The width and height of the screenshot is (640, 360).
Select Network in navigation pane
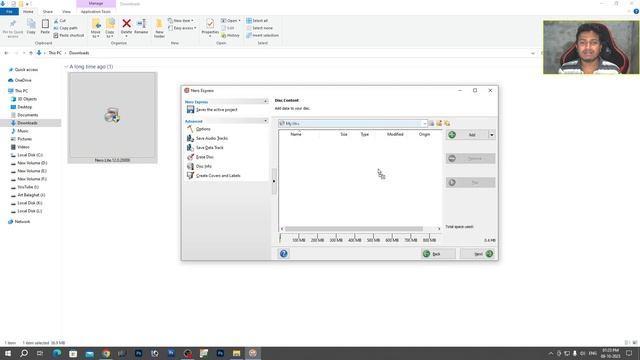22,222
